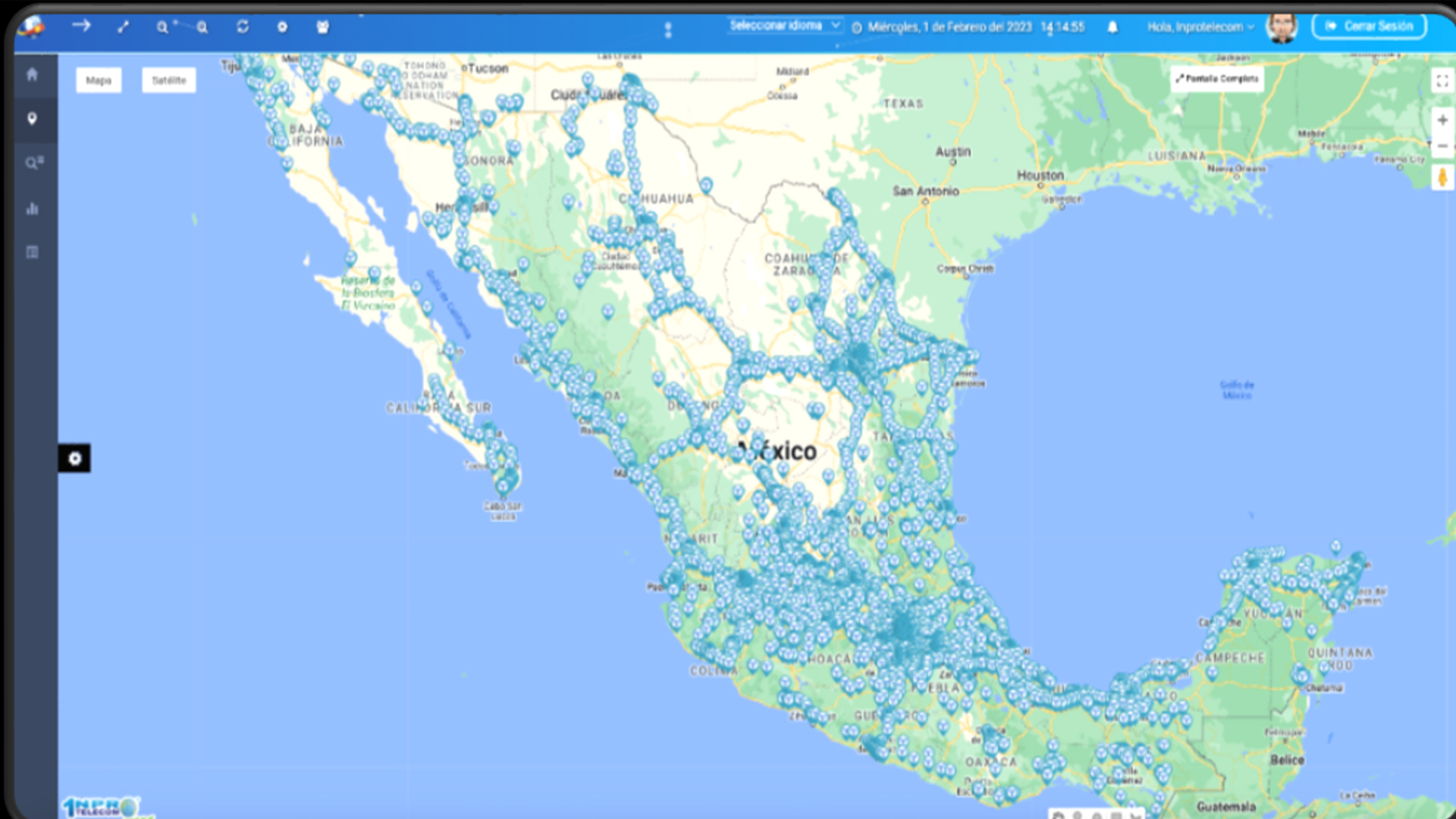Image resolution: width=1456 pixels, height=819 pixels.
Task: Click the right arrow icon in the toolbar
Action: (x=81, y=26)
